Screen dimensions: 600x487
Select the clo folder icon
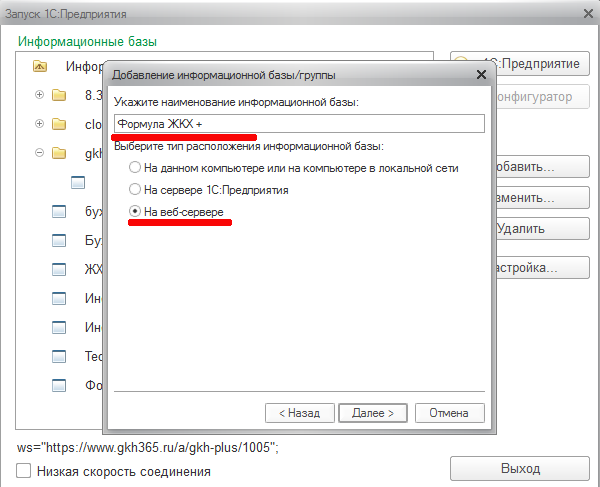pos(59,124)
